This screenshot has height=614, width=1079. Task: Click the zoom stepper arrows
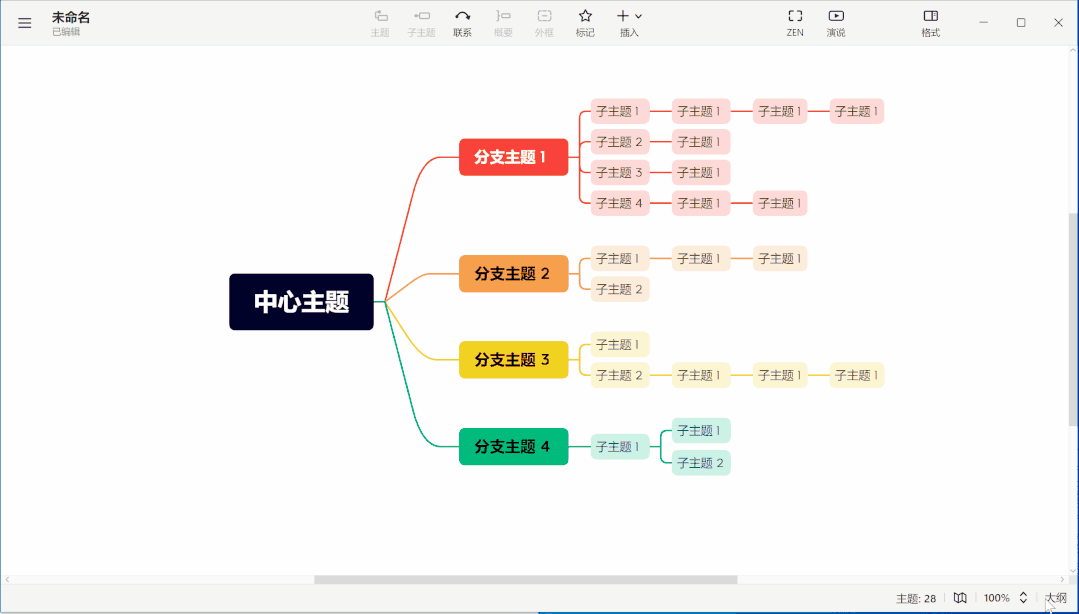pos(1023,598)
